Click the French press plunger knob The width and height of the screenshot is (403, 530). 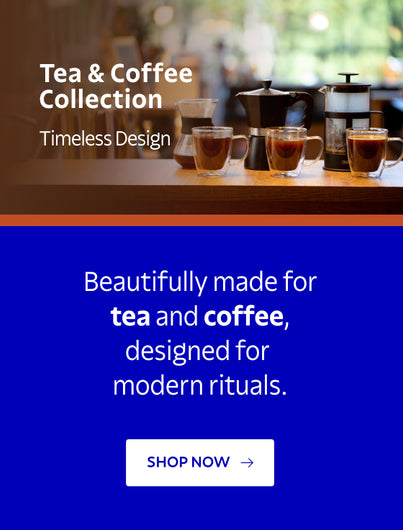[x=348, y=77]
